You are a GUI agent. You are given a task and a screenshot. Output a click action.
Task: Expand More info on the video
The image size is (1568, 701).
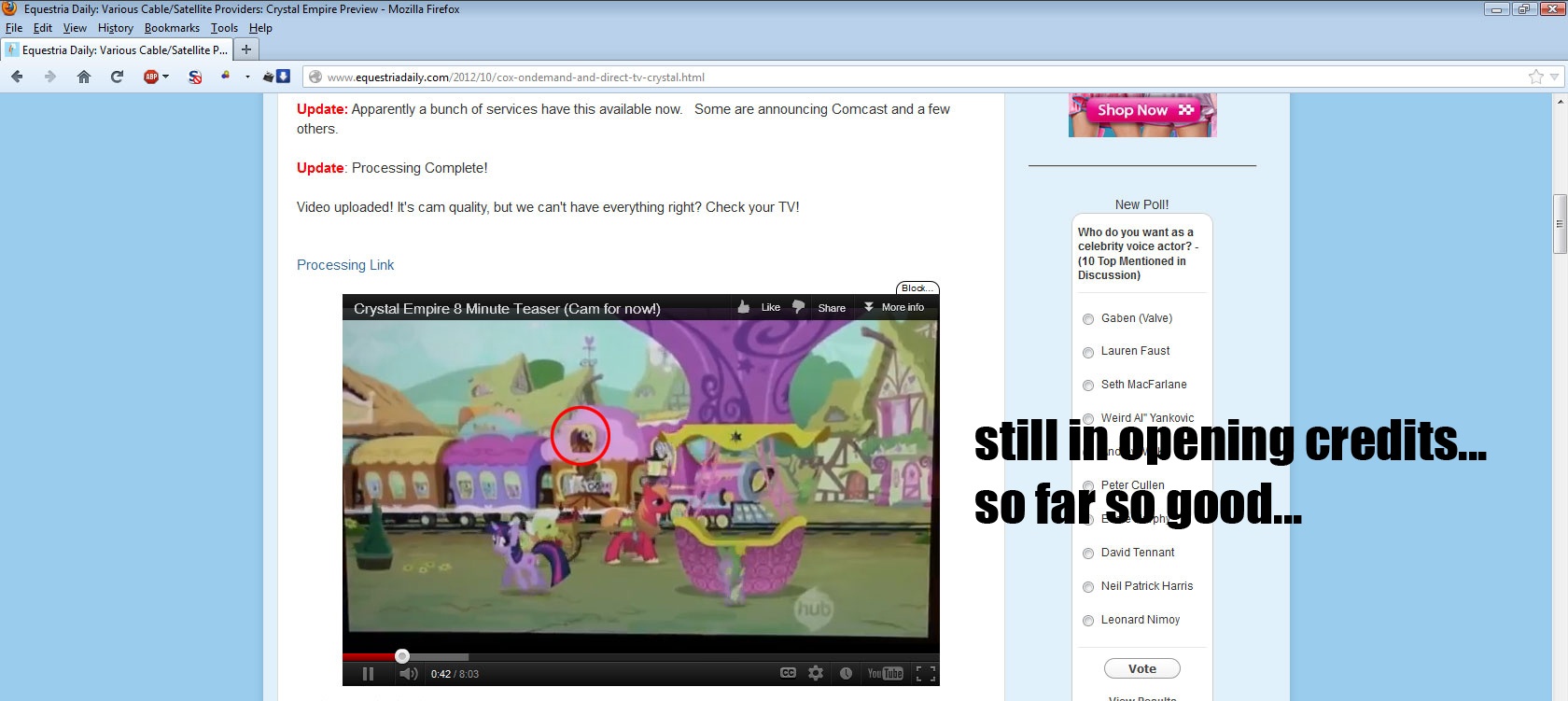pos(894,307)
